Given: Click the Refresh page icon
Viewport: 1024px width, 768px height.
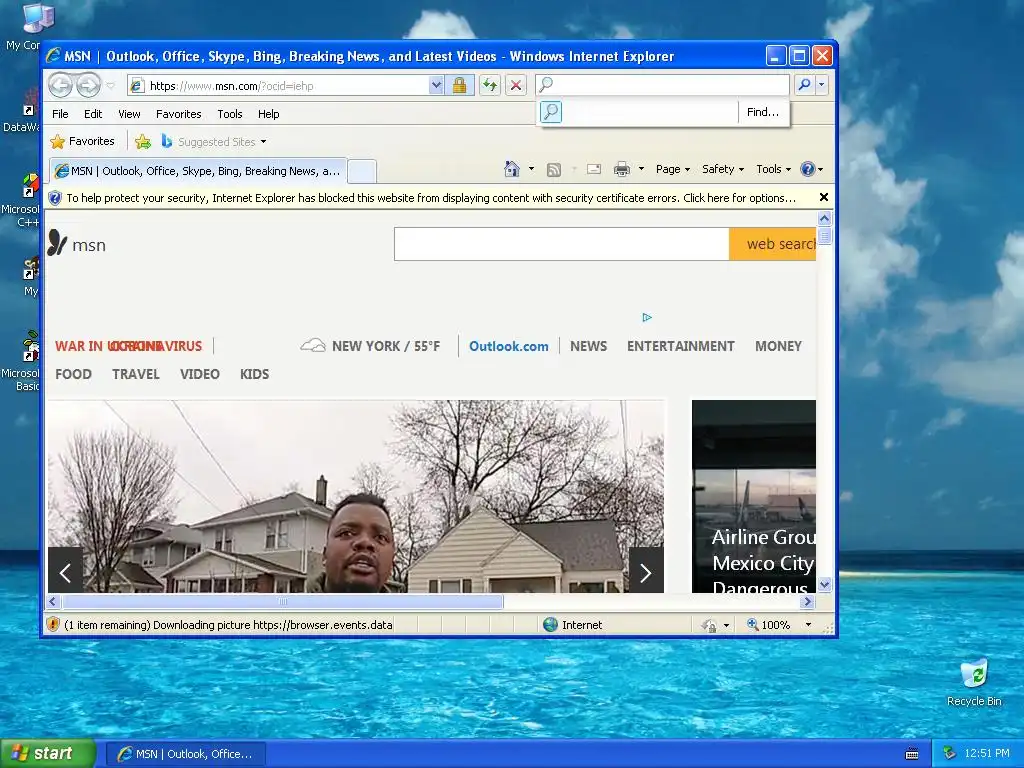Looking at the screenshot, I should click(490, 85).
